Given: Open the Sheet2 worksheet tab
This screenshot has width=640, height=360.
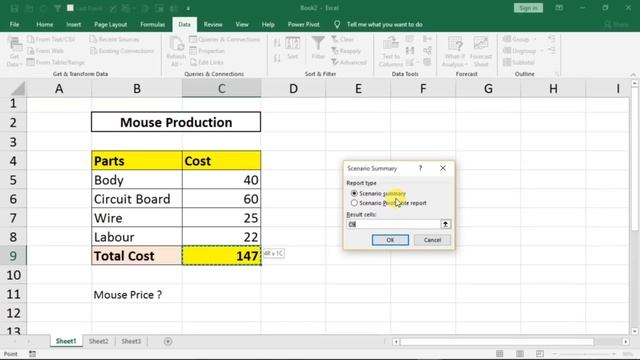Looking at the screenshot, I should tap(99, 341).
